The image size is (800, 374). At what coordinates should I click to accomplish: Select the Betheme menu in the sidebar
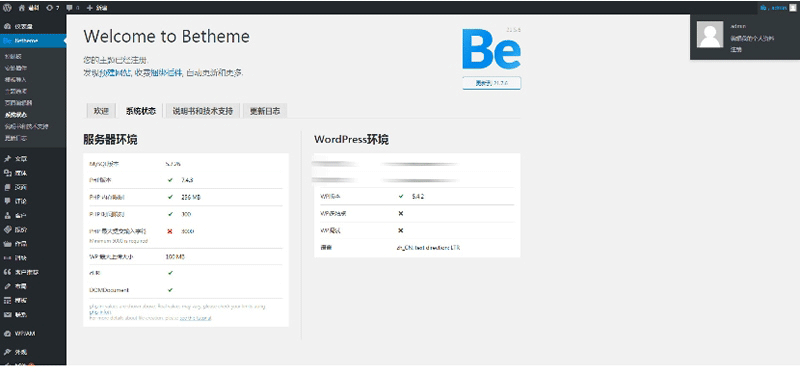click(33, 40)
